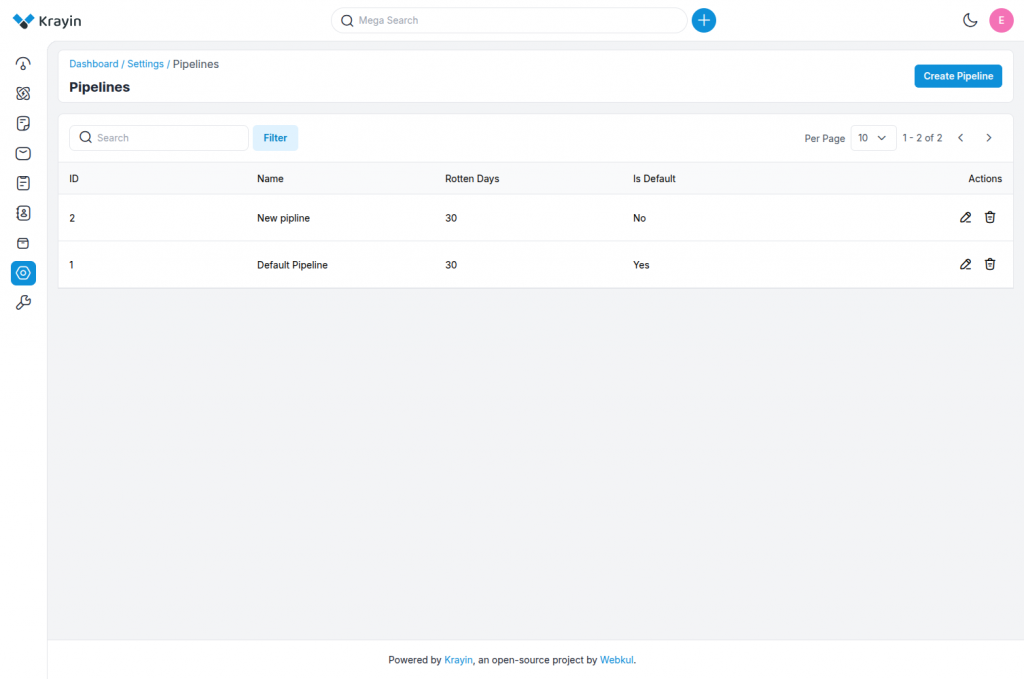Delete the New pipline row

click(x=990, y=217)
